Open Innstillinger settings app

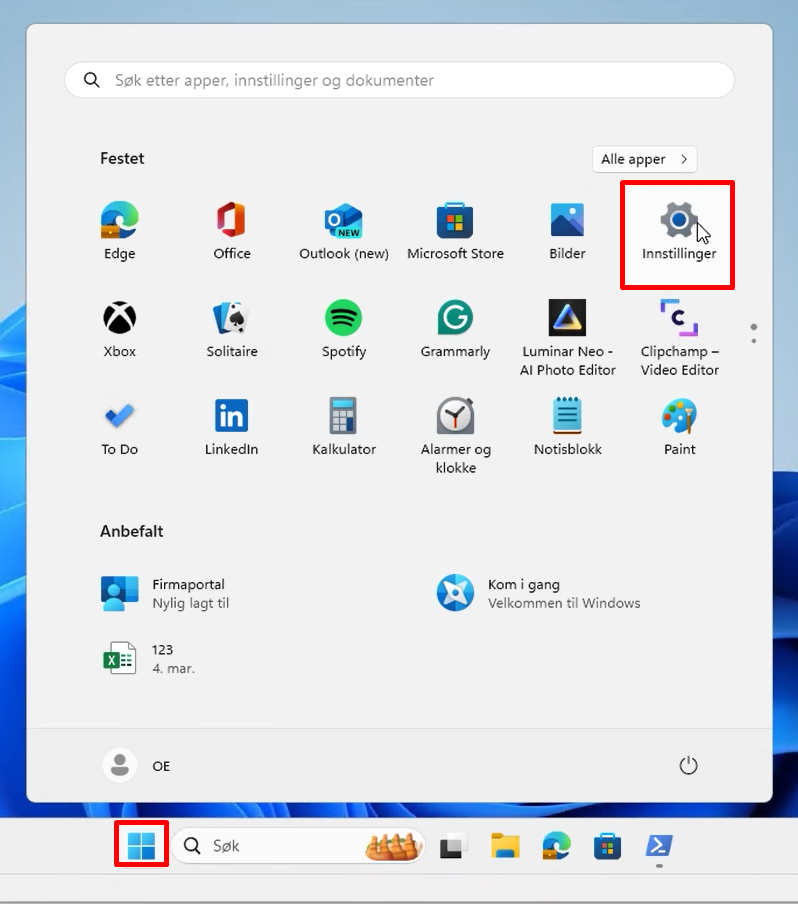click(x=679, y=231)
